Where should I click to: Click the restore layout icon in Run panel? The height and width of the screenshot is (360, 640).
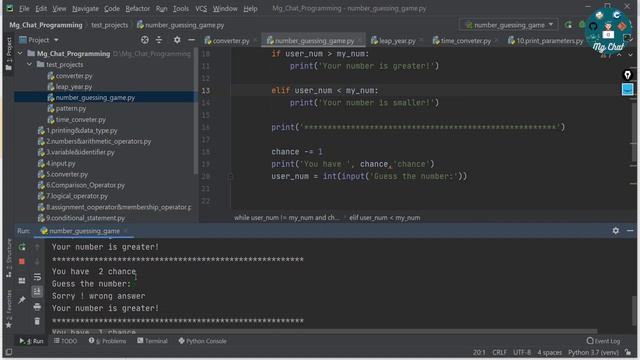click(22, 281)
